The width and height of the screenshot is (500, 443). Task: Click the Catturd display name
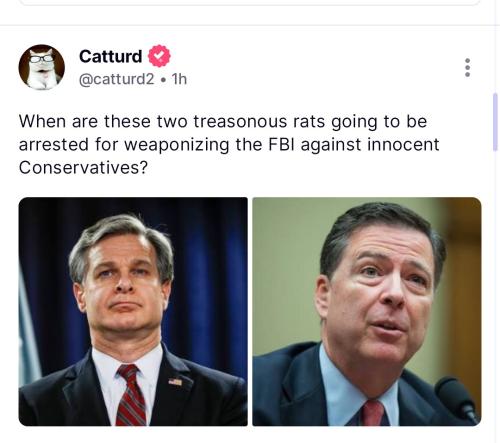click(x=111, y=56)
